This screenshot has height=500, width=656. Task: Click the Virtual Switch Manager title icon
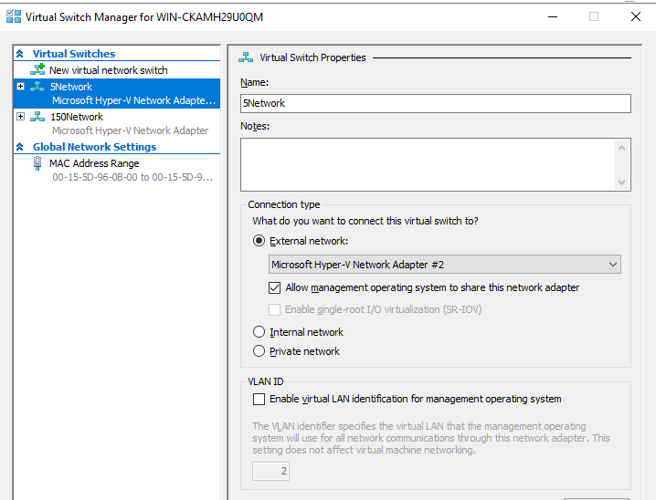click(x=13, y=17)
